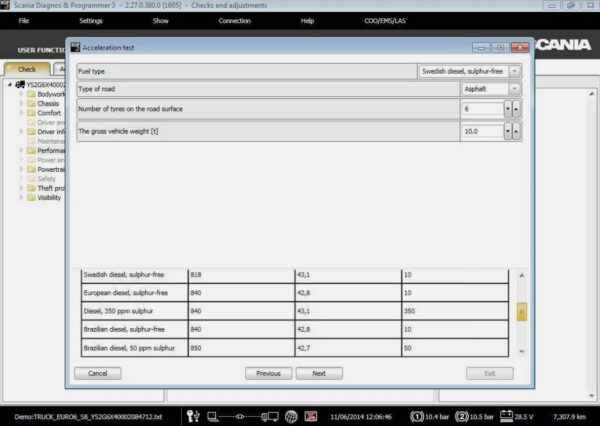The width and height of the screenshot is (600, 426).
Task: Increase the gross vehicle weight value
Action: pos(516,131)
